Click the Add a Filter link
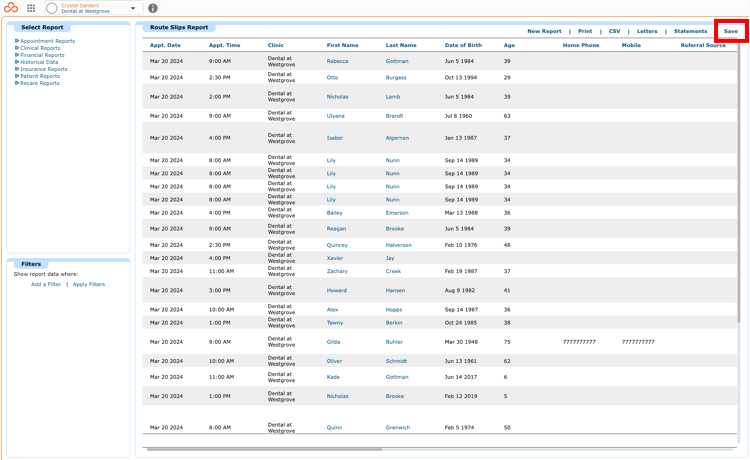Screen dimensions: 750x460 [46, 284]
